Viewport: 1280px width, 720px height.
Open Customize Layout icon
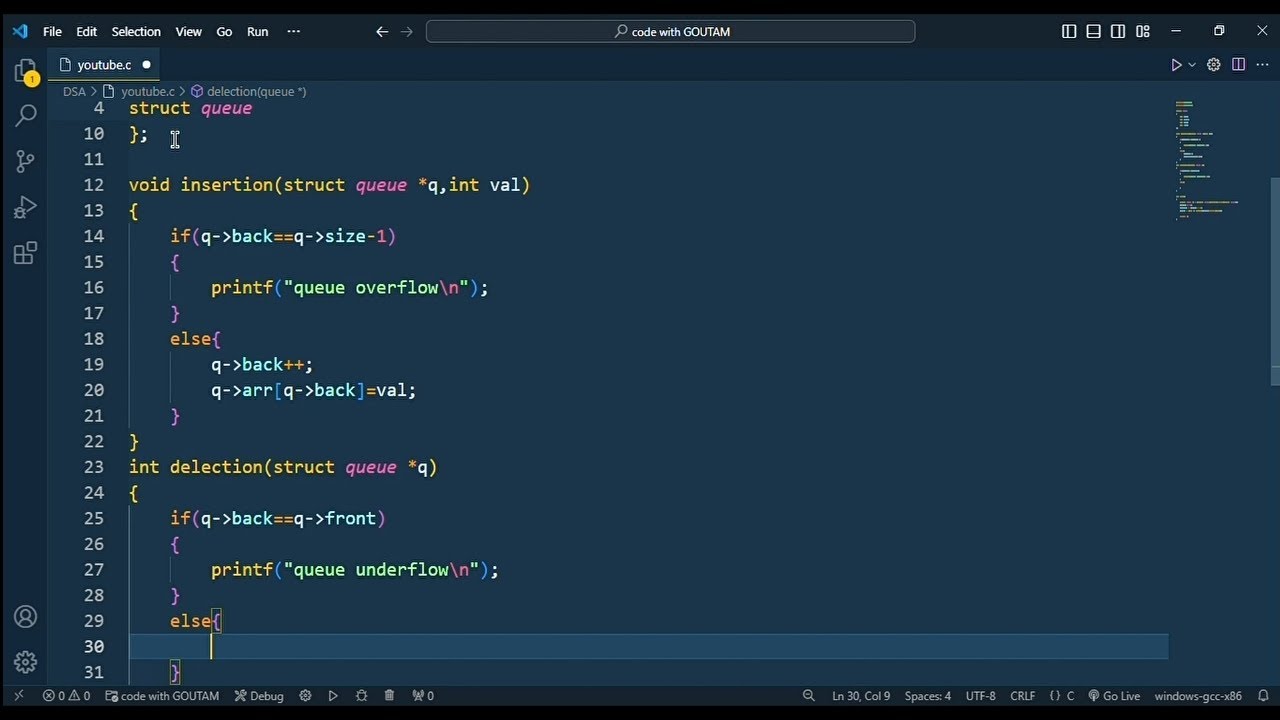1143,32
